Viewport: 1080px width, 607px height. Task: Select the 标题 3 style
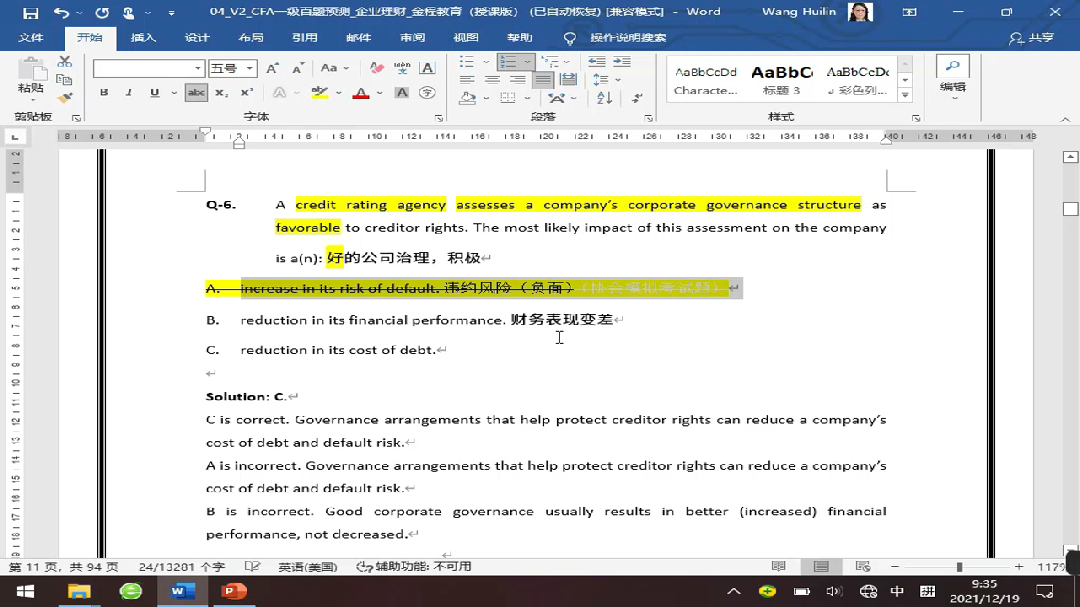click(781, 80)
